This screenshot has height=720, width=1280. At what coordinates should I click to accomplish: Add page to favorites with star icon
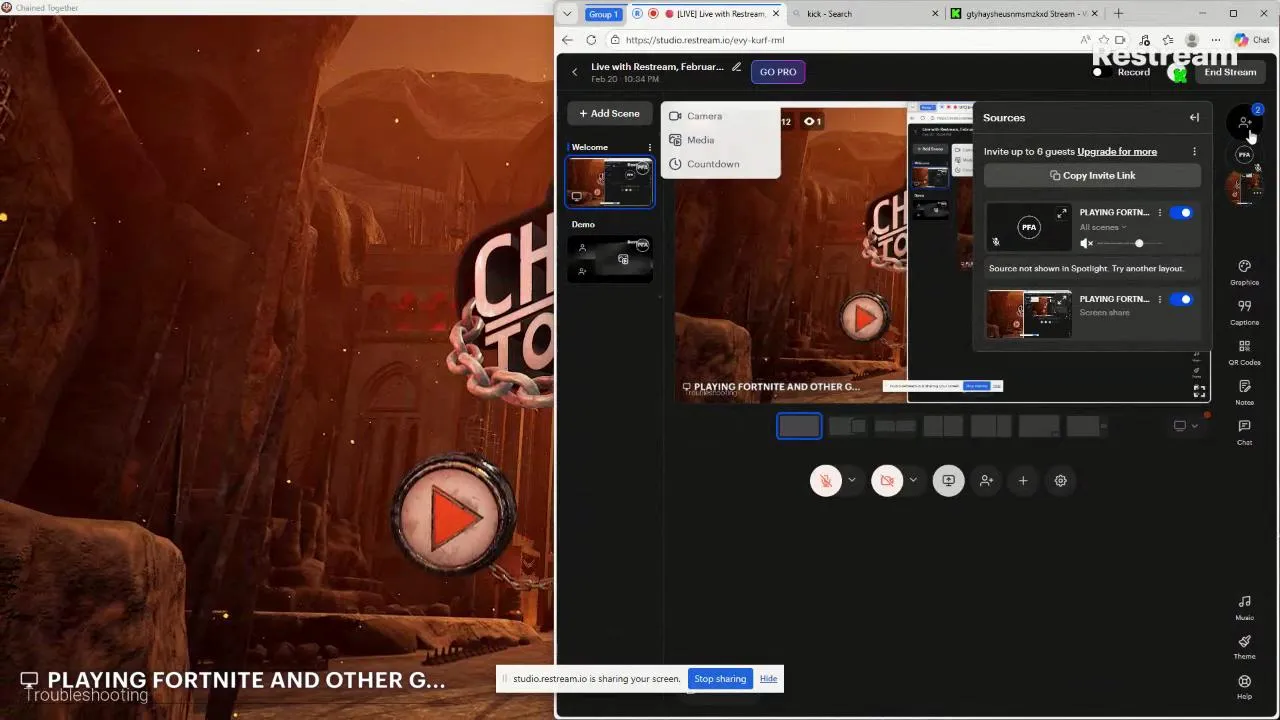click(1104, 40)
